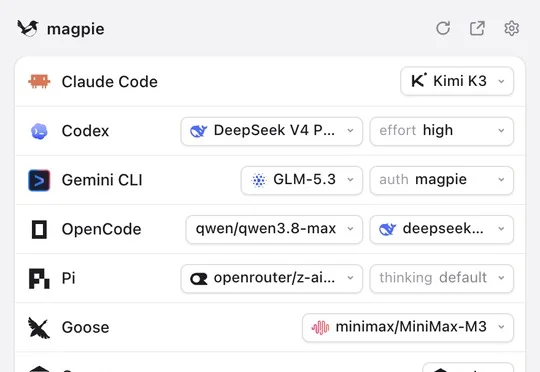The height and width of the screenshot is (372, 540).
Task: Click the refresh icon in the header
Action: tap(443, 28)
